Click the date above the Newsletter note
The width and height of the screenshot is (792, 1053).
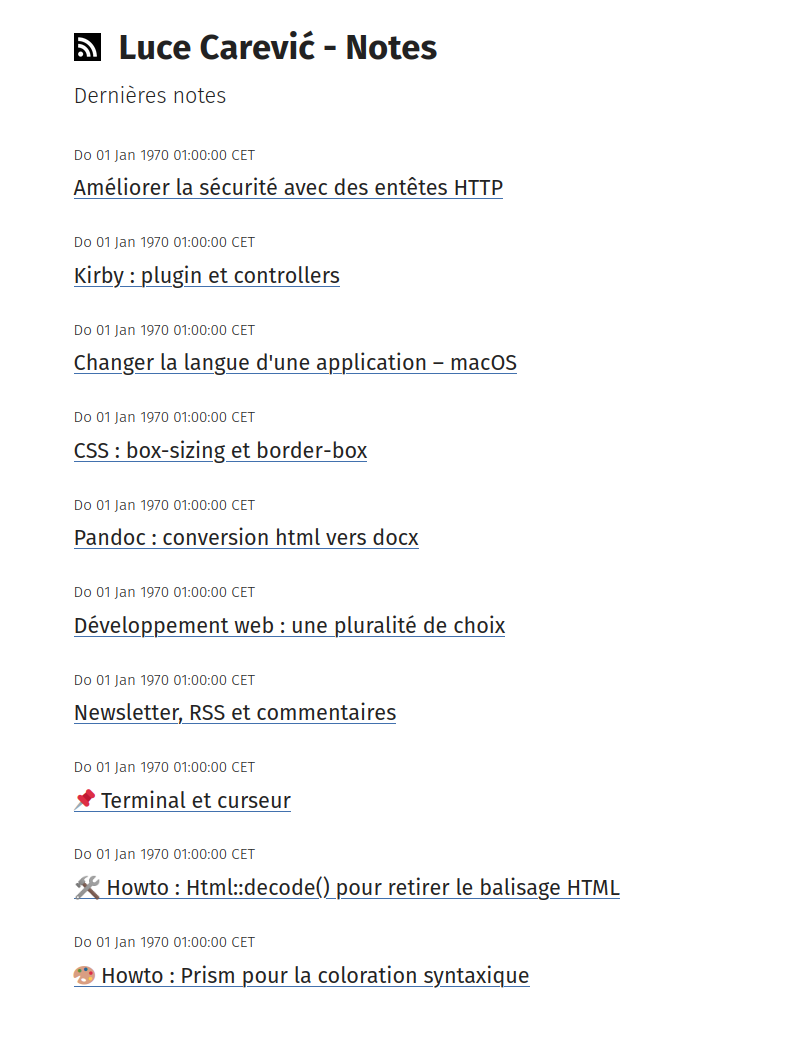[x=164, y=680]
